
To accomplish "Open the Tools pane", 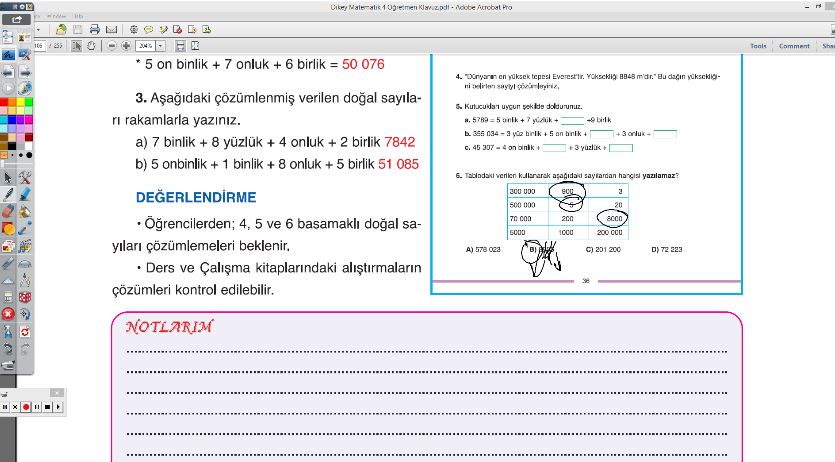I will pos(758,46).
